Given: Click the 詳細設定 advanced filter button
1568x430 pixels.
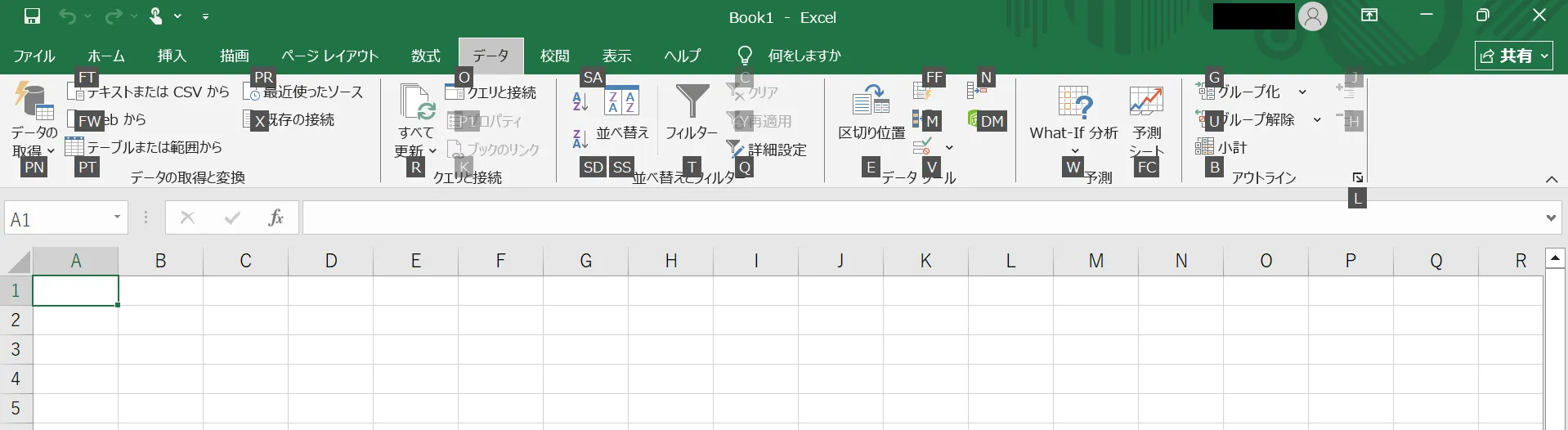Looking at the screenshot, I should pyautogui.click(x=767, y=150).
